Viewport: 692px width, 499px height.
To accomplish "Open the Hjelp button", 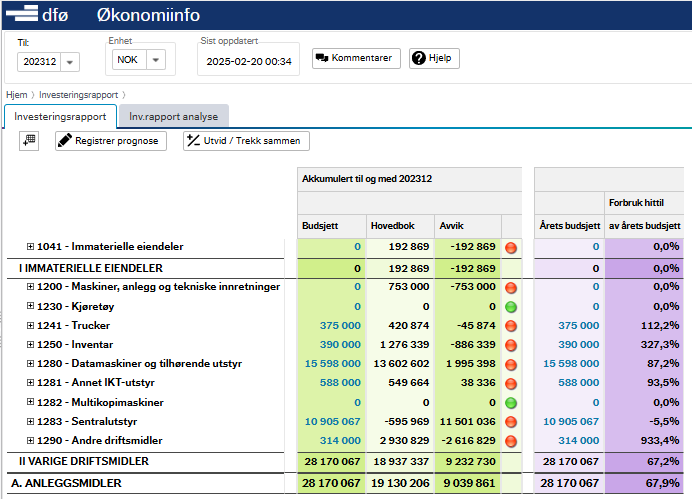I will click(434, 58).
